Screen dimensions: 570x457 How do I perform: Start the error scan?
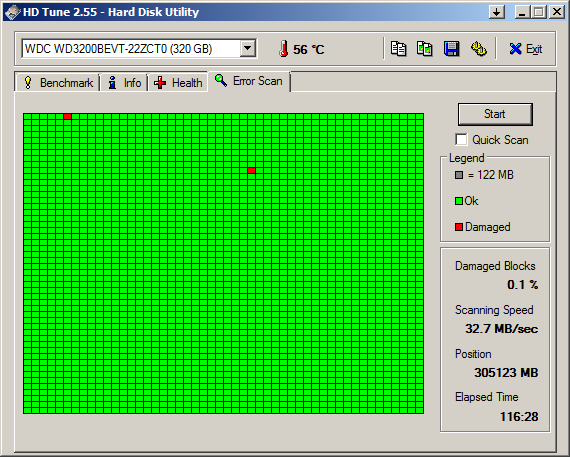coord(495,114)
